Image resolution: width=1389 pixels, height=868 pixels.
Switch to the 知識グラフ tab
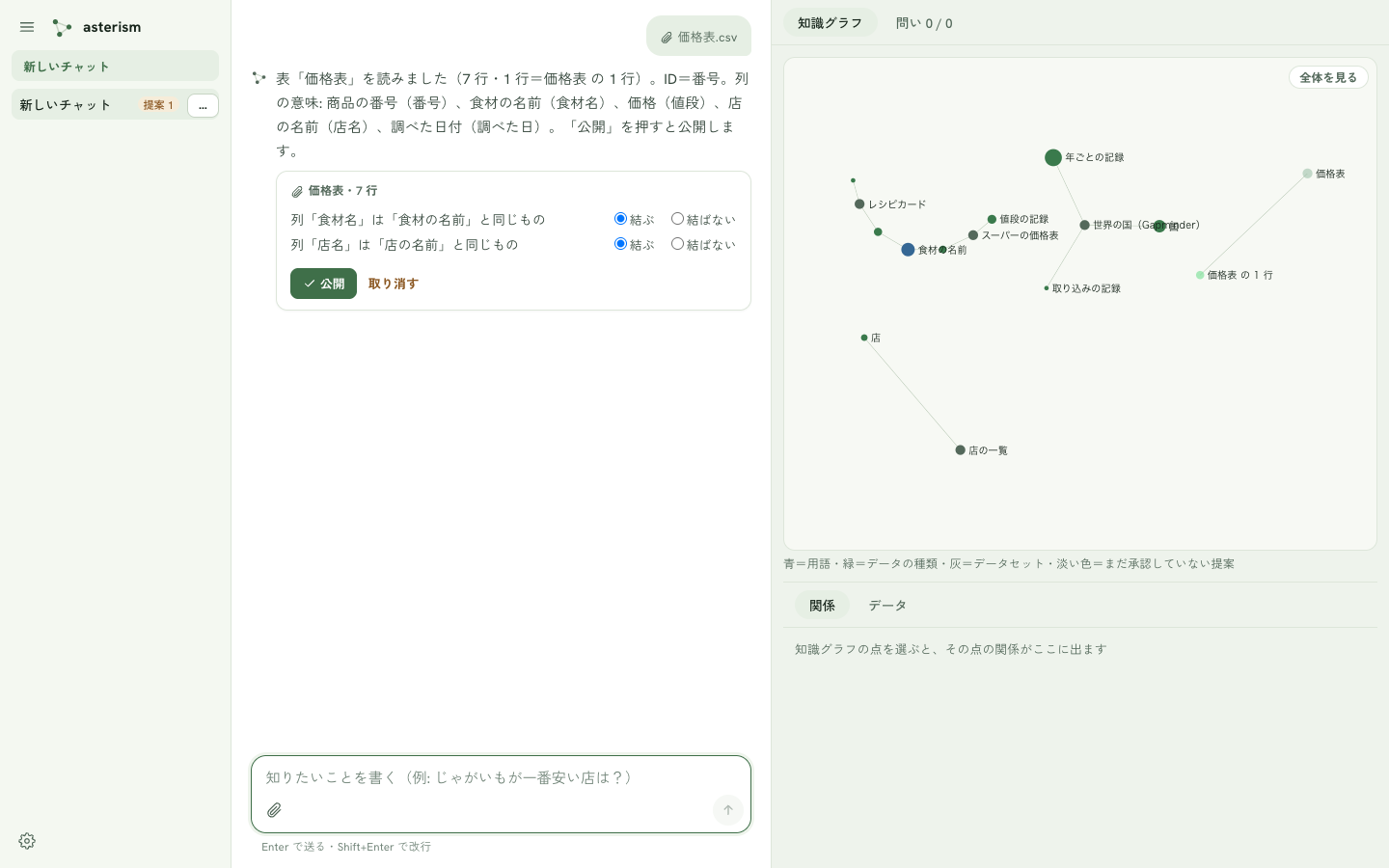(x=830, y=23)
